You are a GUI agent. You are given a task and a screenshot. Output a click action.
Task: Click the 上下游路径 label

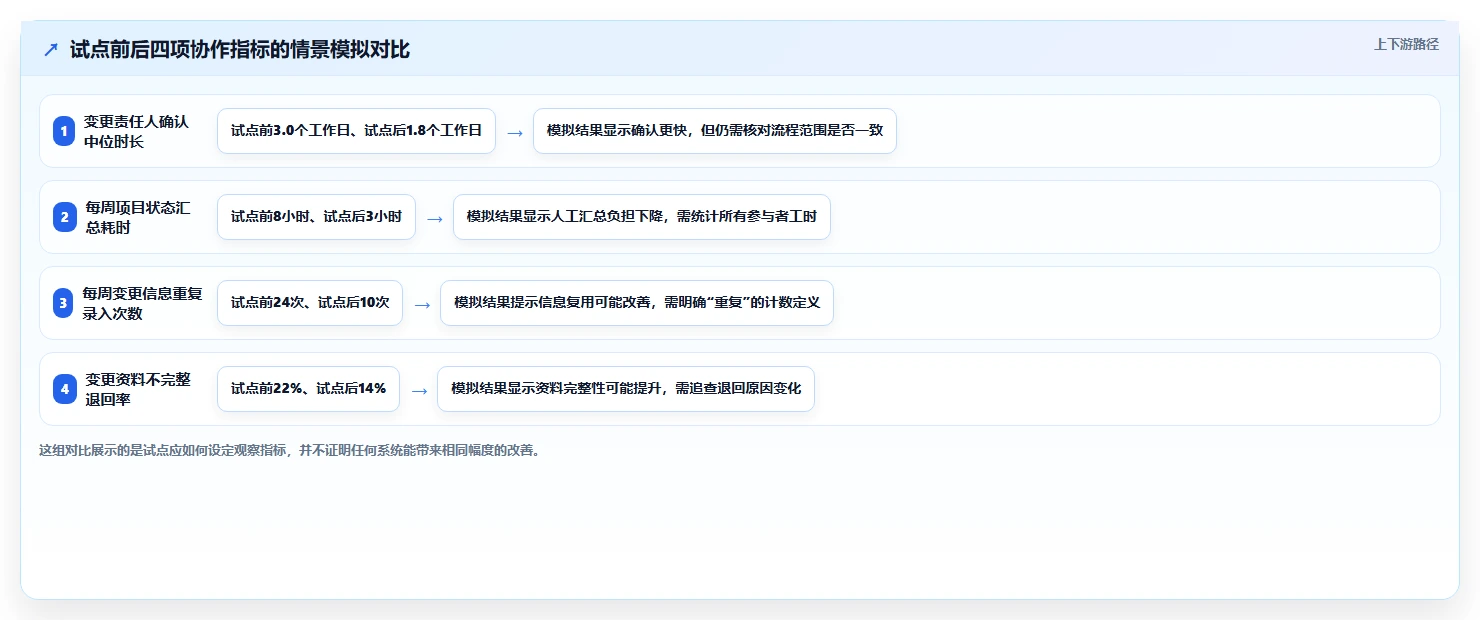[x=1406, y=44]
